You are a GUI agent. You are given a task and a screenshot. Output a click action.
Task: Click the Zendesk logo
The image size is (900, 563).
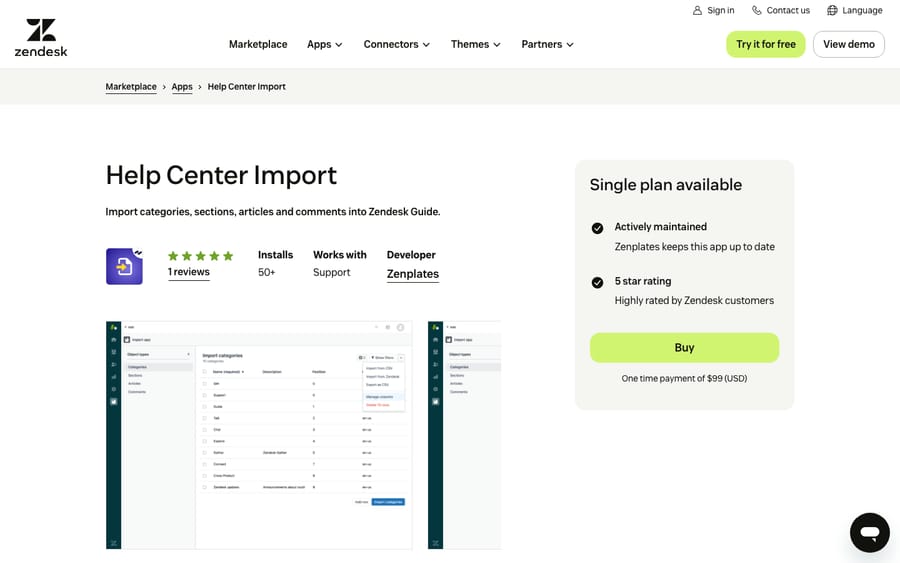[41, 38]
